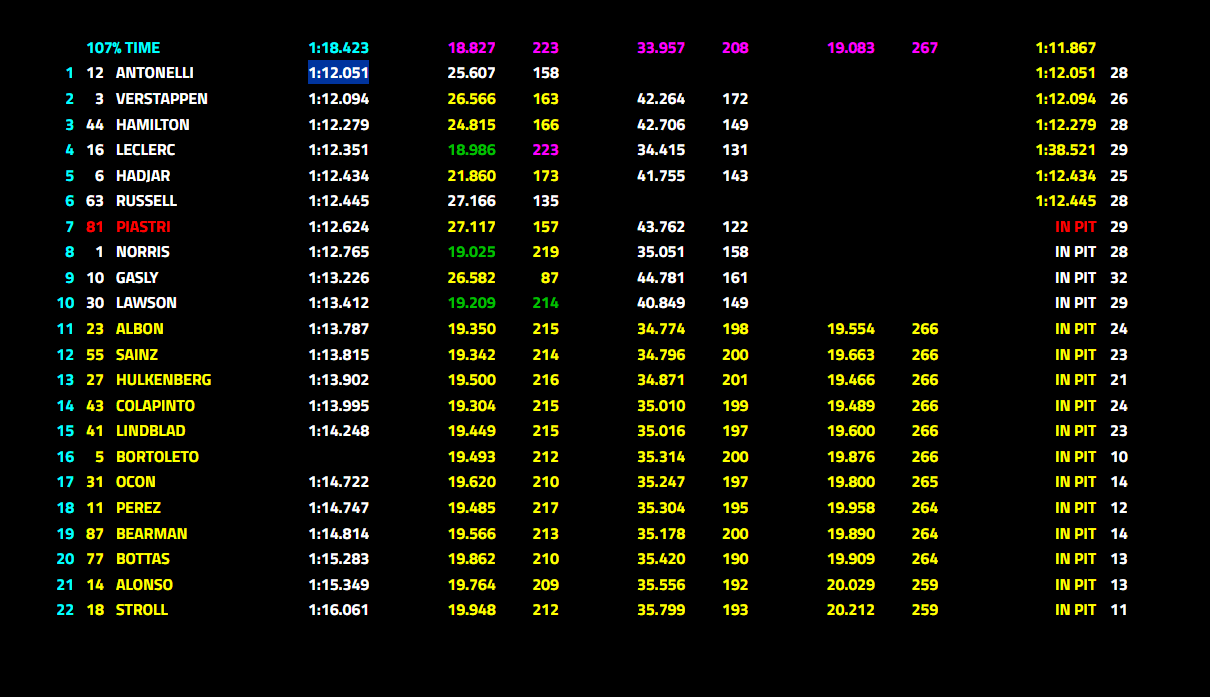The height and width of the screenshot is (697, 1210).
Task: Click Alonso's best lap 1:15.349
Action: (339, 585)
